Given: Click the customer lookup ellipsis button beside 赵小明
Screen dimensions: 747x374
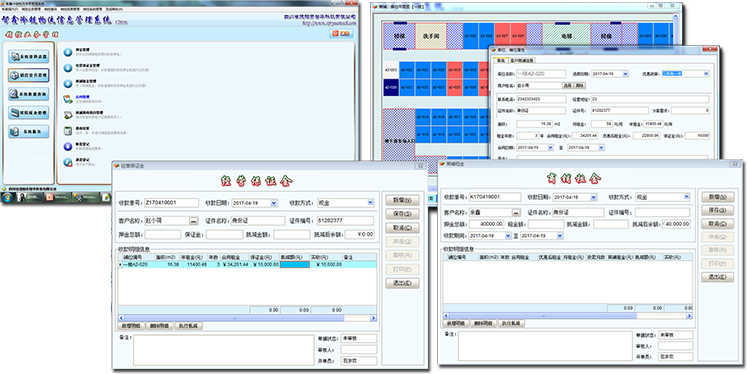Looking at the screenshot, I should pyautogui.click(x=193, y=221).
